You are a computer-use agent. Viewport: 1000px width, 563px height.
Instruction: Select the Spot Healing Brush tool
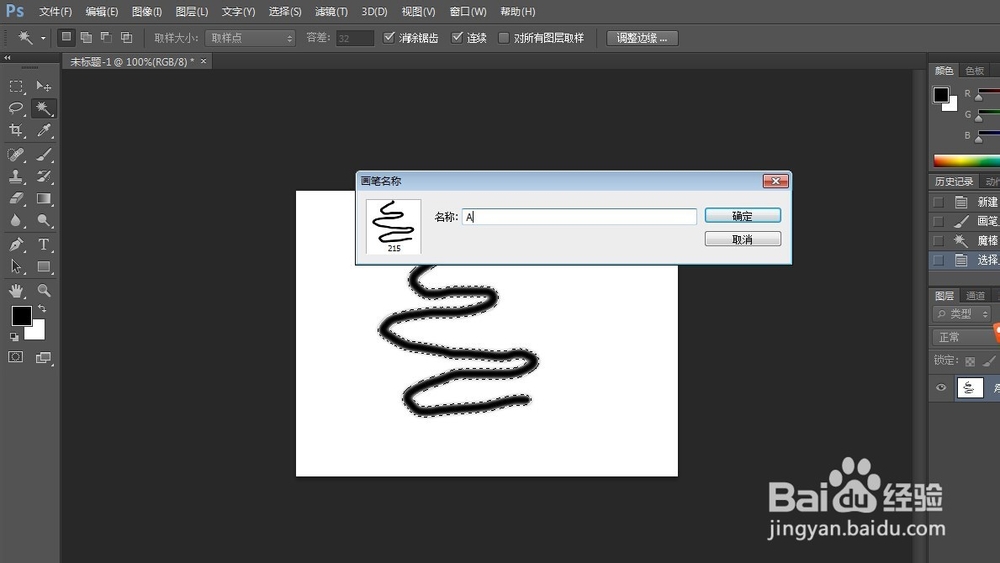(x=16, y=154)
